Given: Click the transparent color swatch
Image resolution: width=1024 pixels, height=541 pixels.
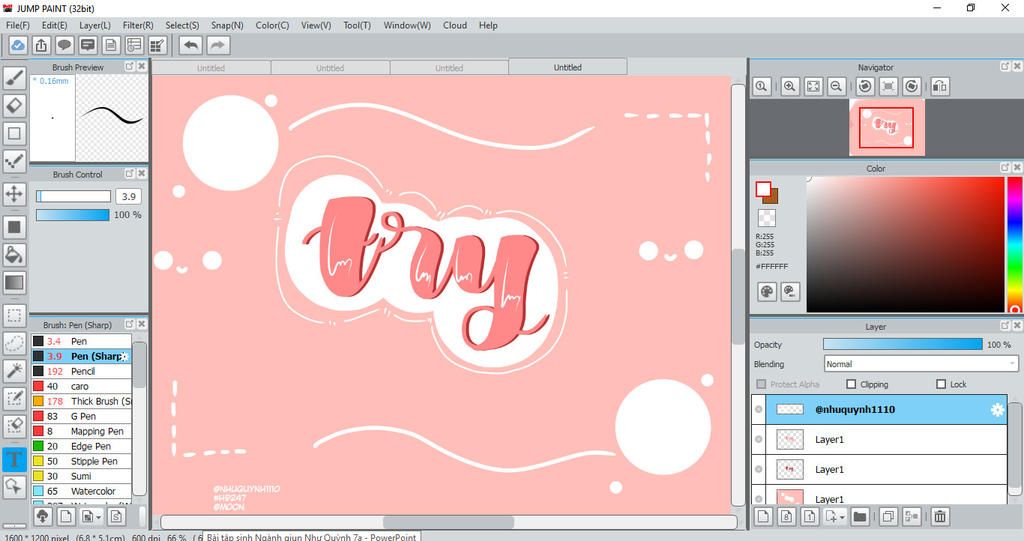Looking at the screenshot, I should tap(767, 218).
